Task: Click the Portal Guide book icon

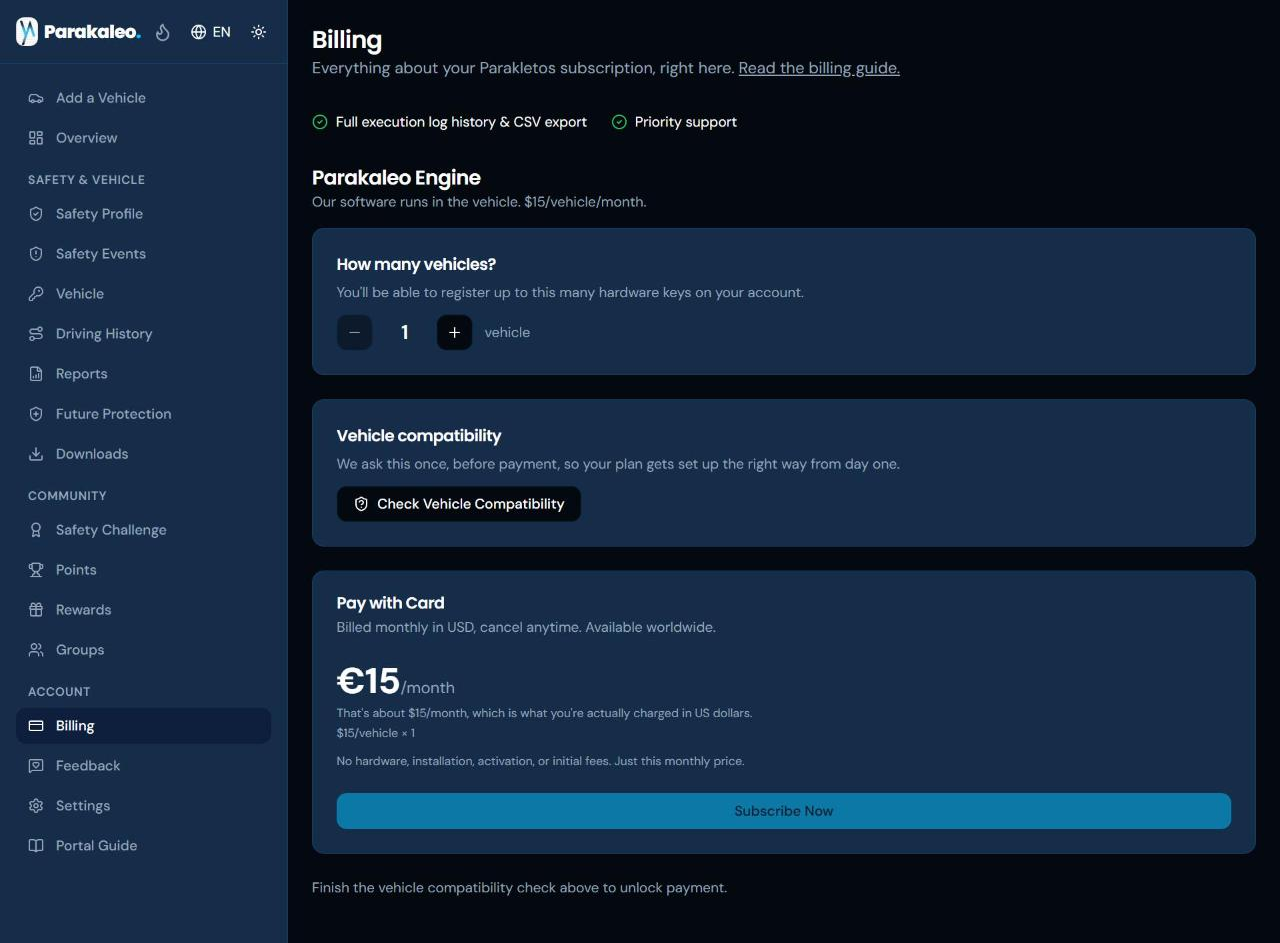Action: [36, 846]
